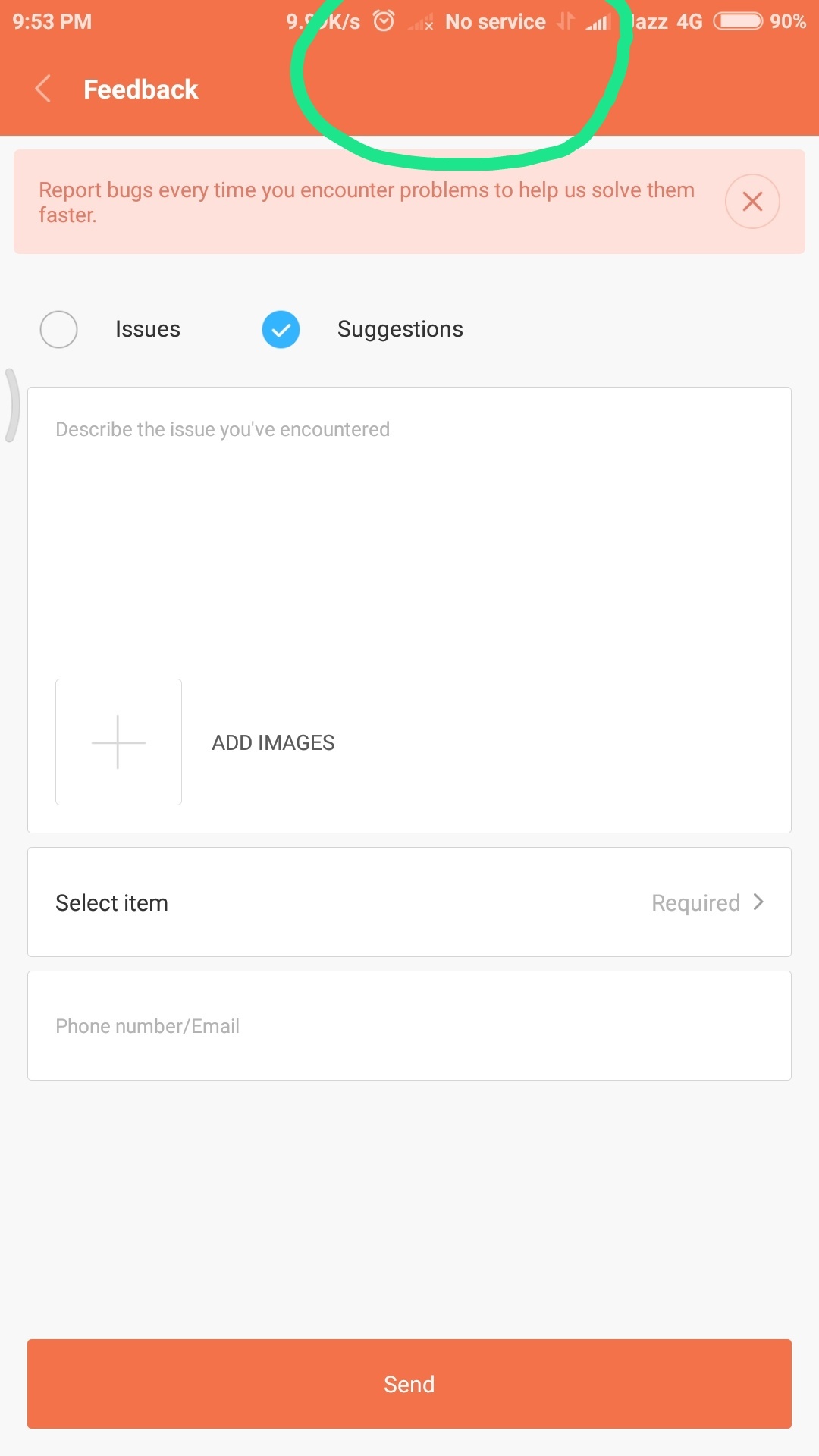Viewport: 819px width, 1456px height.
Task: Select the Suggestions radio button
Action: click(x=281, y=329)
